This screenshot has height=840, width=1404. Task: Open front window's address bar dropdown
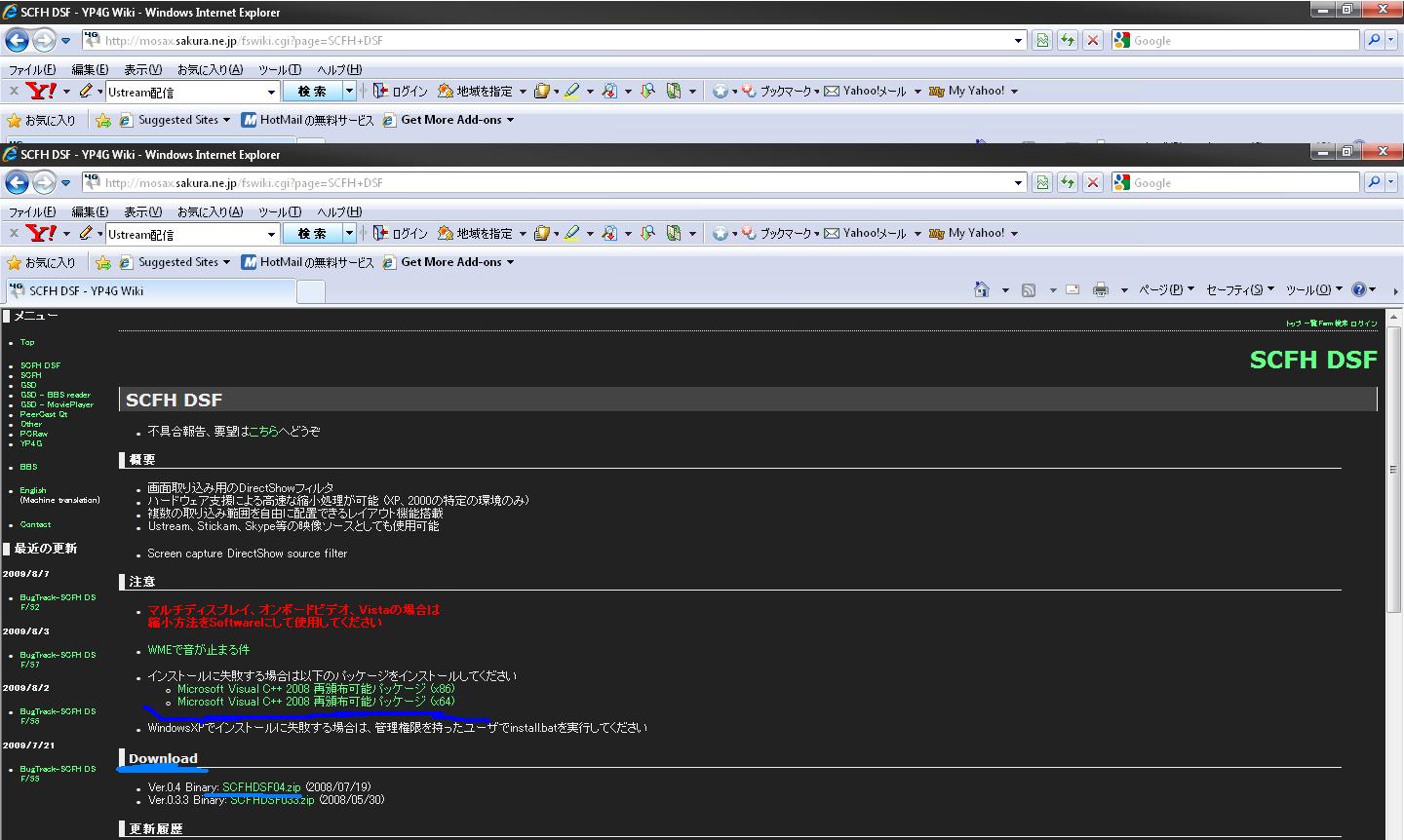1019,182
